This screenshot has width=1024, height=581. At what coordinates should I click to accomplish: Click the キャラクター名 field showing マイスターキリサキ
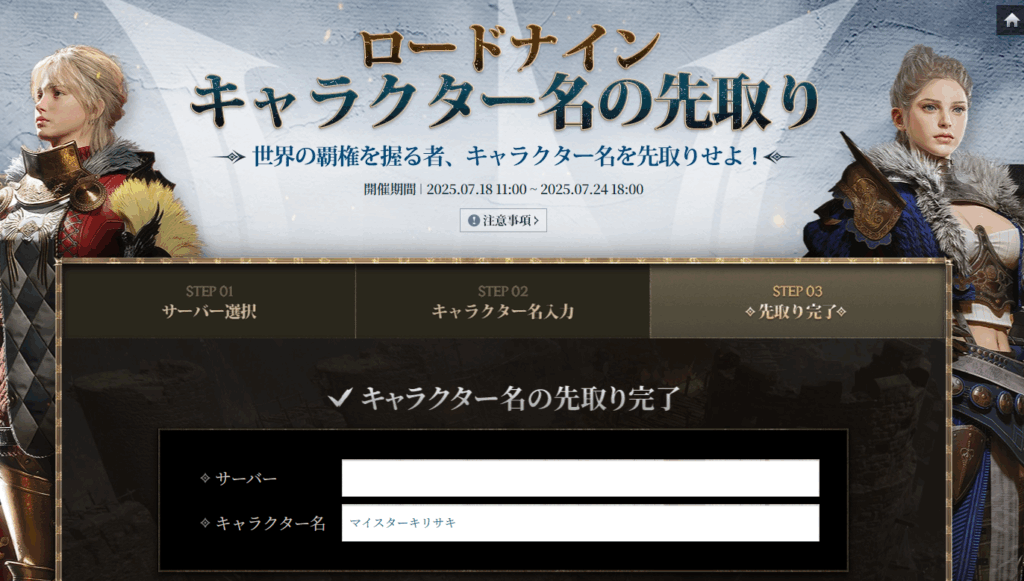pos(580,523)
